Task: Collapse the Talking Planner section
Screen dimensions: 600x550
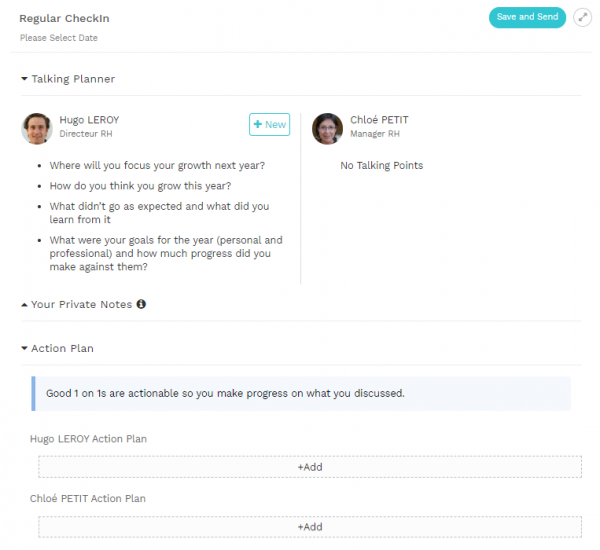Action: coord(24,79)
